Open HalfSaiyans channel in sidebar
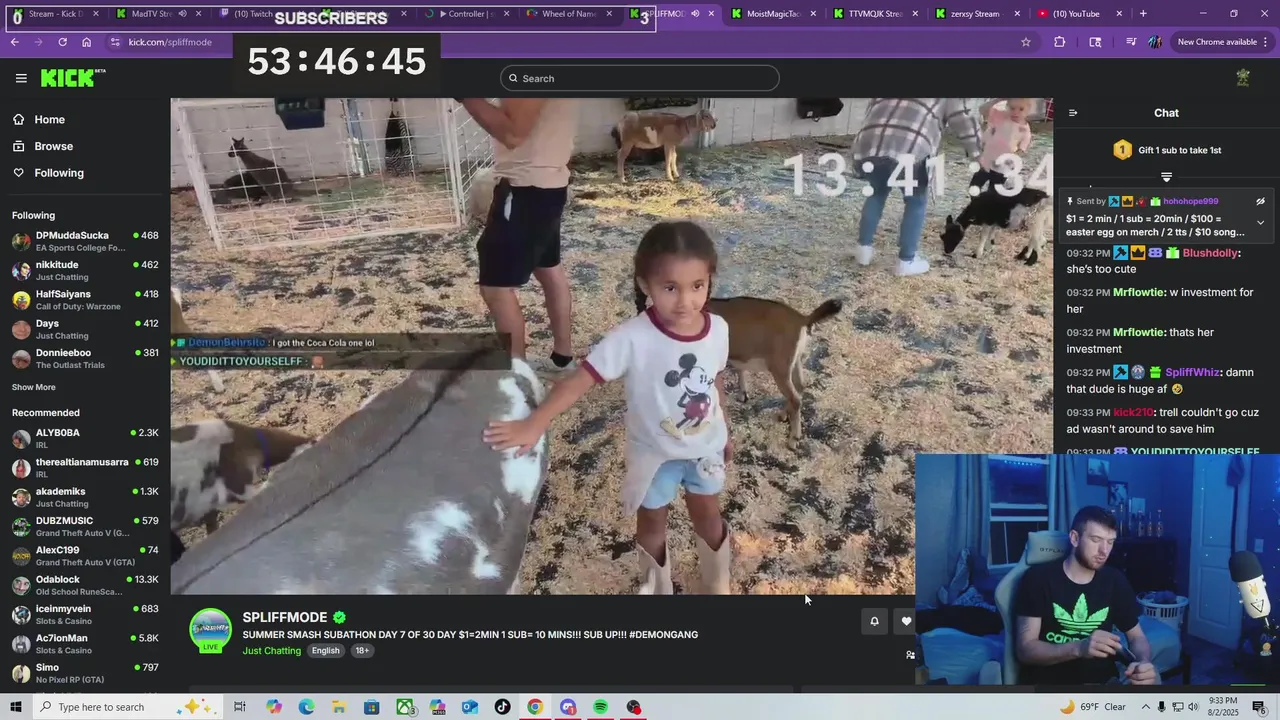 click(x=85, y=300)
